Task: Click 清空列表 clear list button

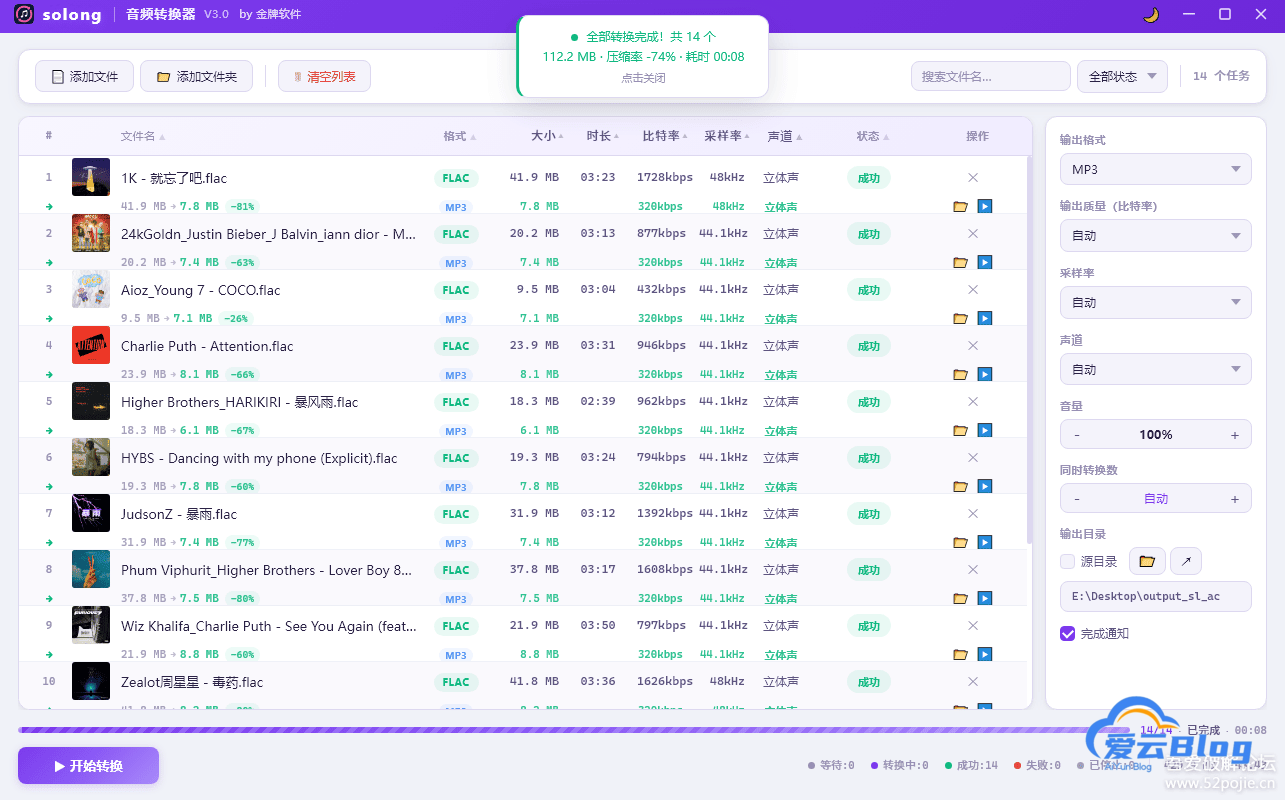Action: [x=324, y=76]
